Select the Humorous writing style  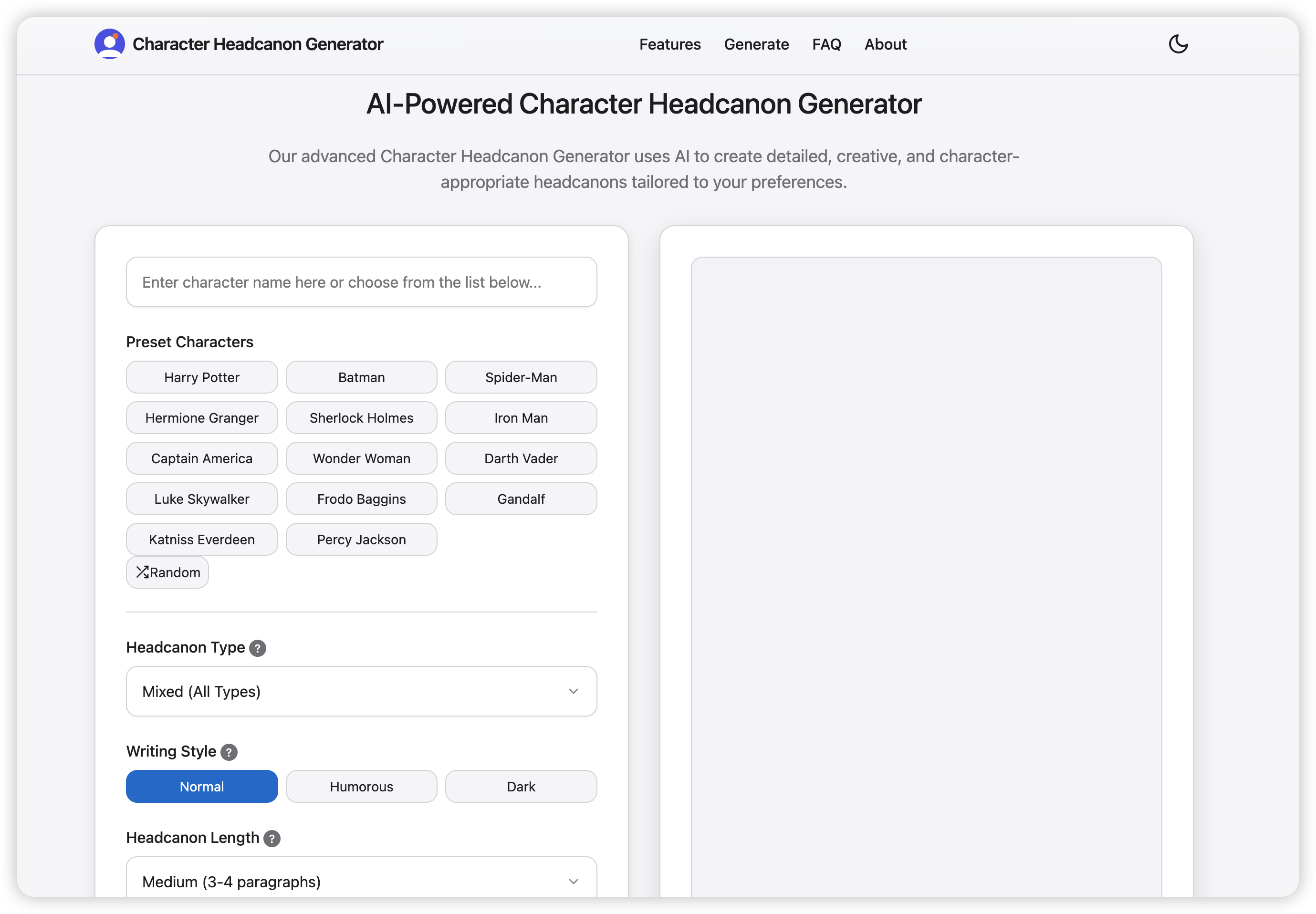pyautogui.click(x=361, y=786)
